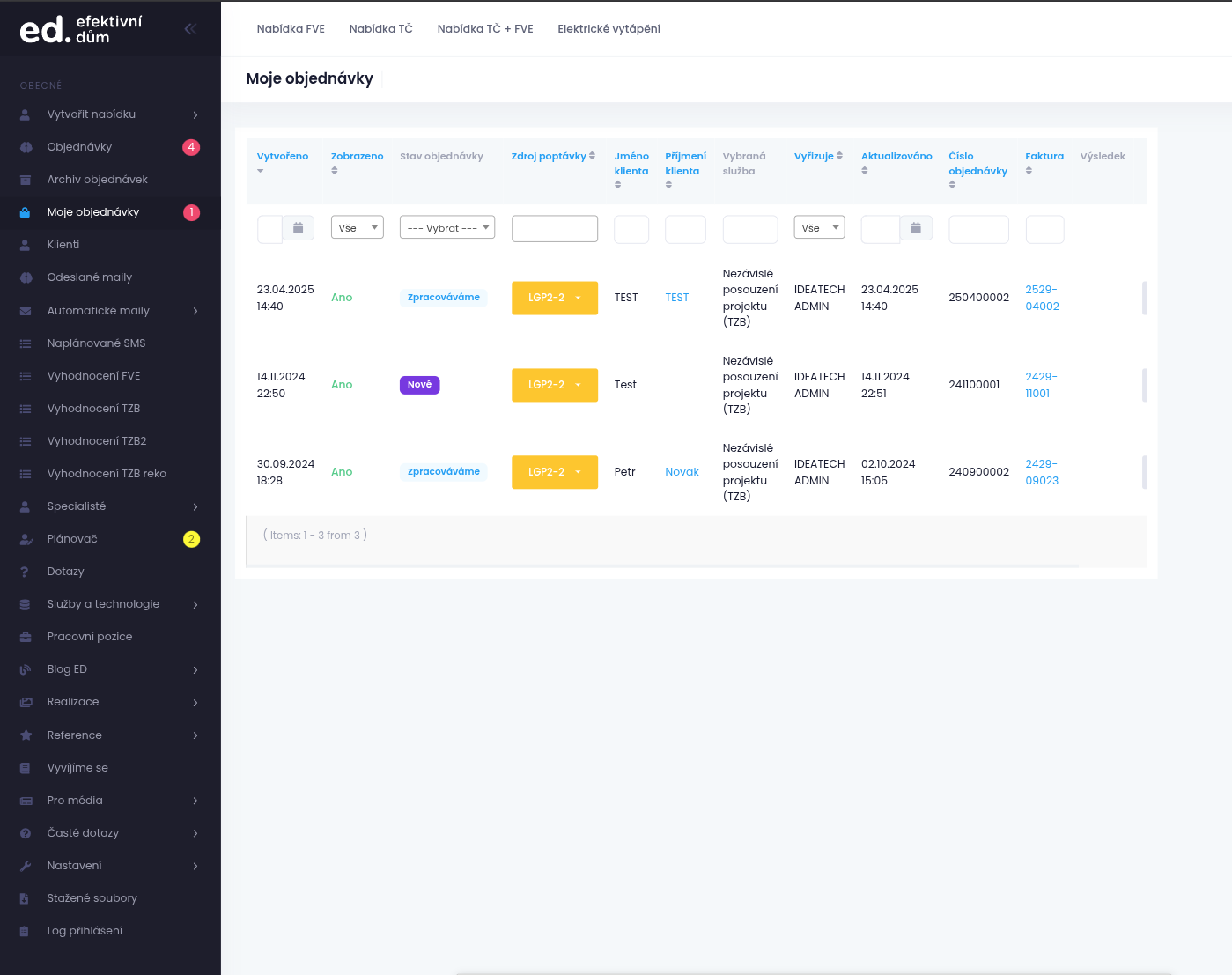Viewport: 1232px width, 975px height.
Task: Click the Dotazy question mark icon
Action: 26,572
